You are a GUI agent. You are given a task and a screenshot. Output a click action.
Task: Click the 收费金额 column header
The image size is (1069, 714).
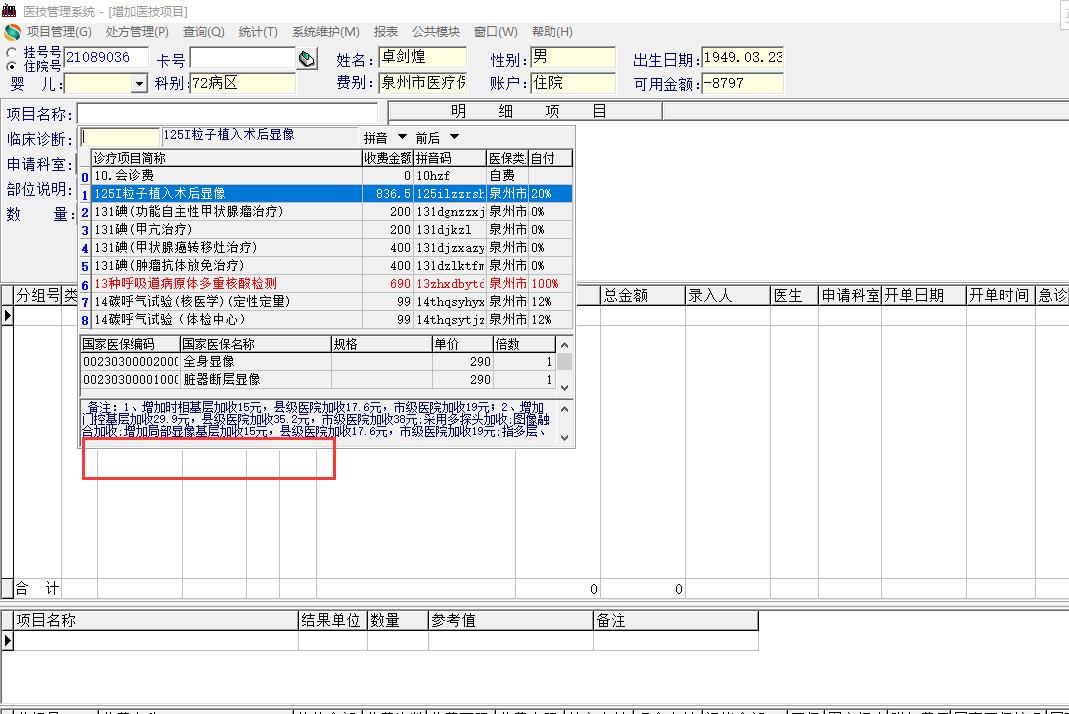point(388,158)
